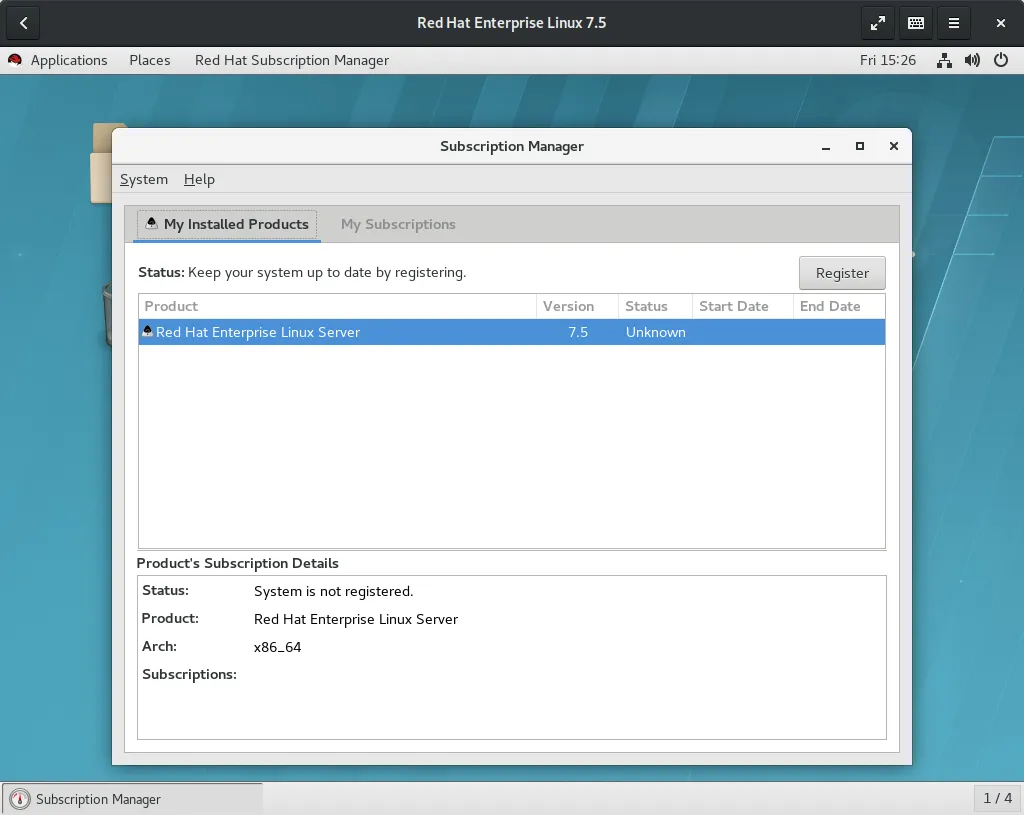Viewport: 1024px width, 815px height.
Task: Open the Applications menu
Action: [68, 60]
